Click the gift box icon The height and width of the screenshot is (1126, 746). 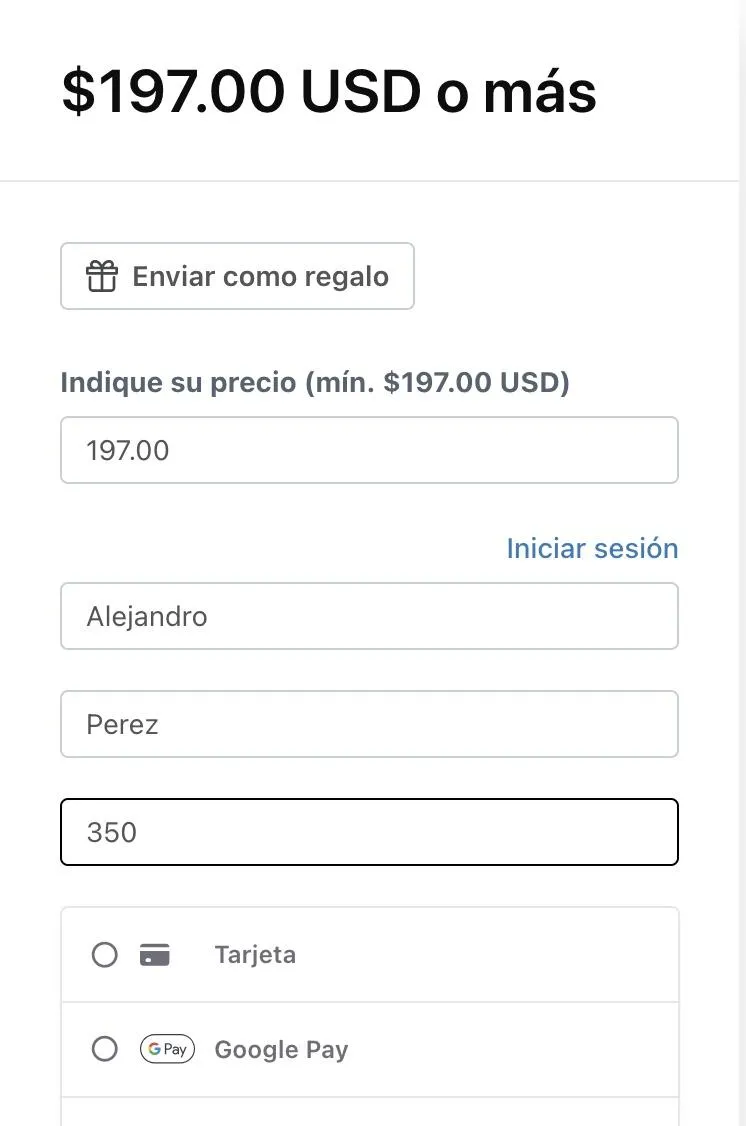tap(102, 276)
